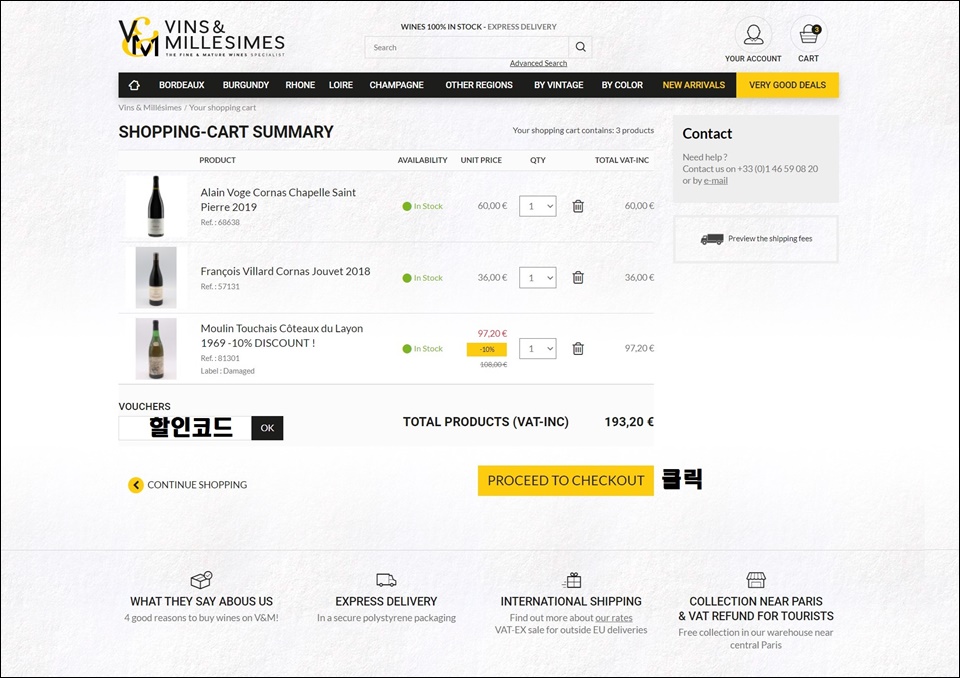Image resolution: width=960 pixels, height=678 pixels.
Task: Click the Collection Near Paris shop icon
Action: tap(756, 580)
